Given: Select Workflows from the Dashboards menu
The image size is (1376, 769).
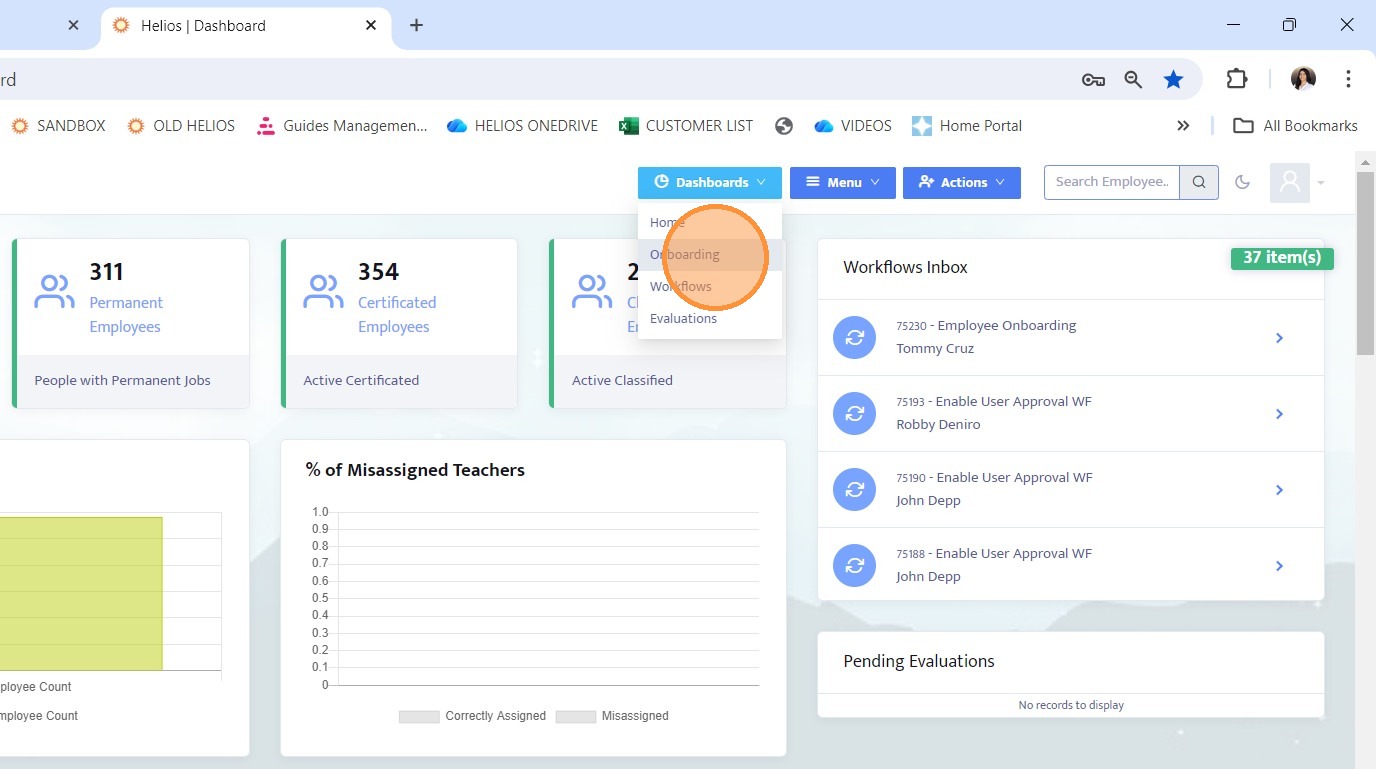Looking at the screenshot, I should pyautogui.click(x=710, y=286).
